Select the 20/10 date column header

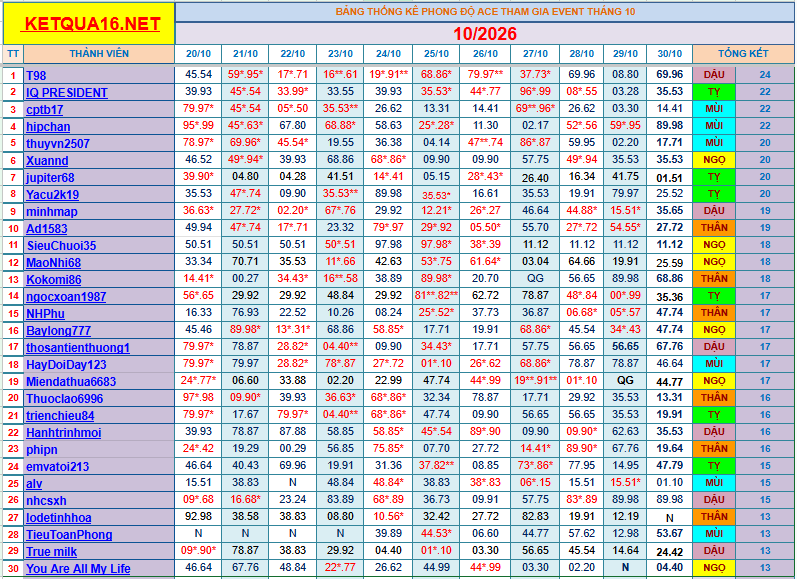(x=198, y=54)
